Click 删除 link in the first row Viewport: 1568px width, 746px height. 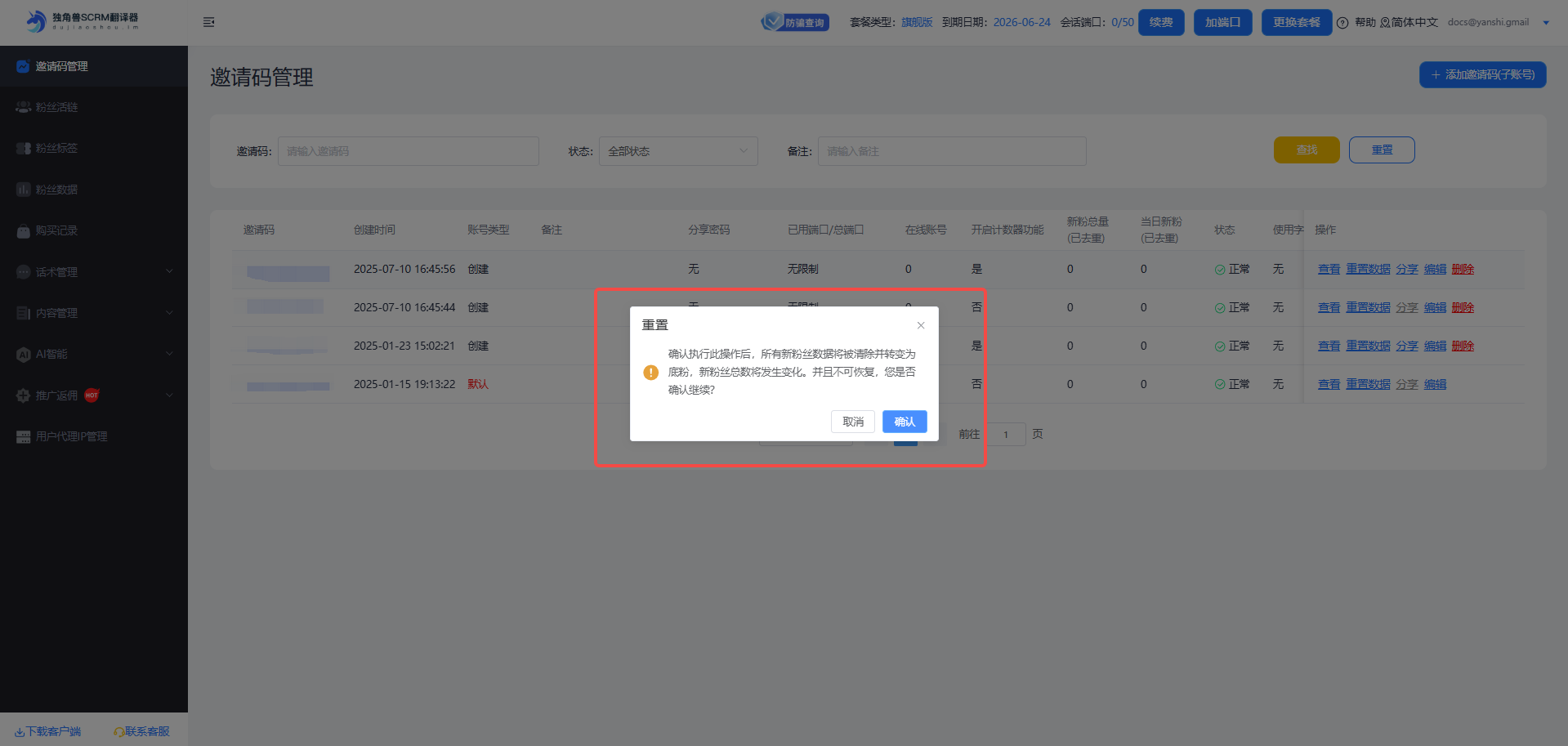click(1463, 269)
